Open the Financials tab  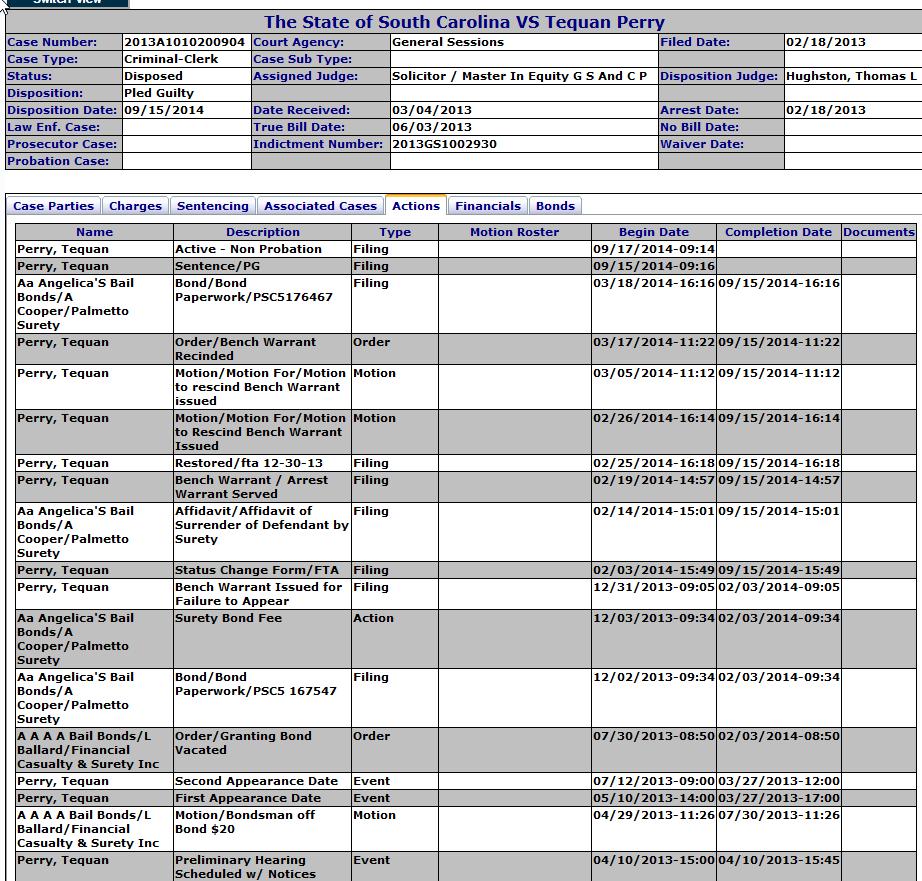click(488, 206)
